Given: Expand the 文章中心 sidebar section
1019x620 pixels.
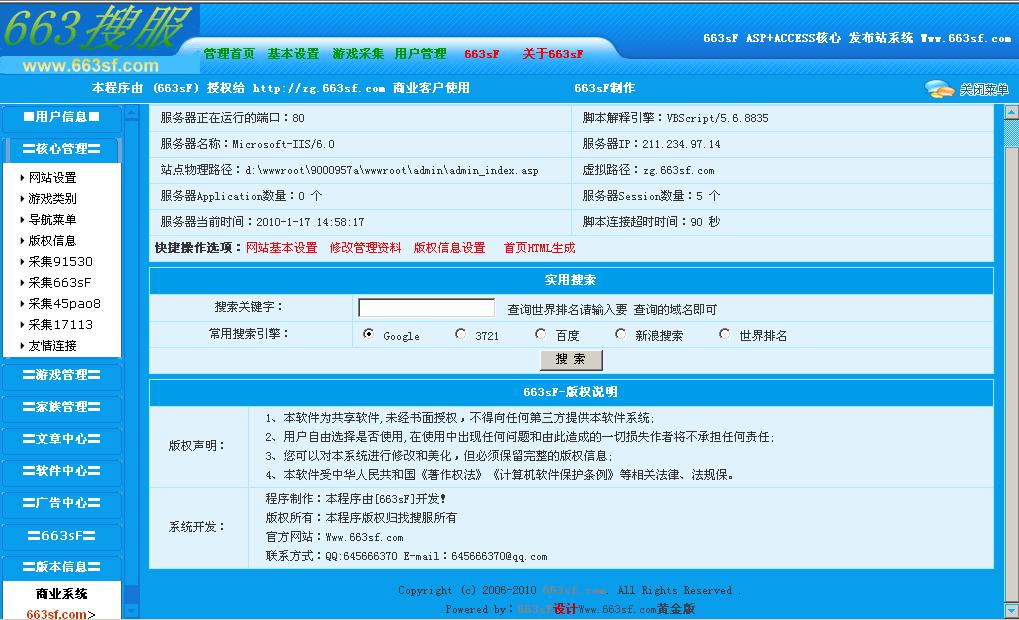Looking at the screenshot, I should click(x=62, y=440).
